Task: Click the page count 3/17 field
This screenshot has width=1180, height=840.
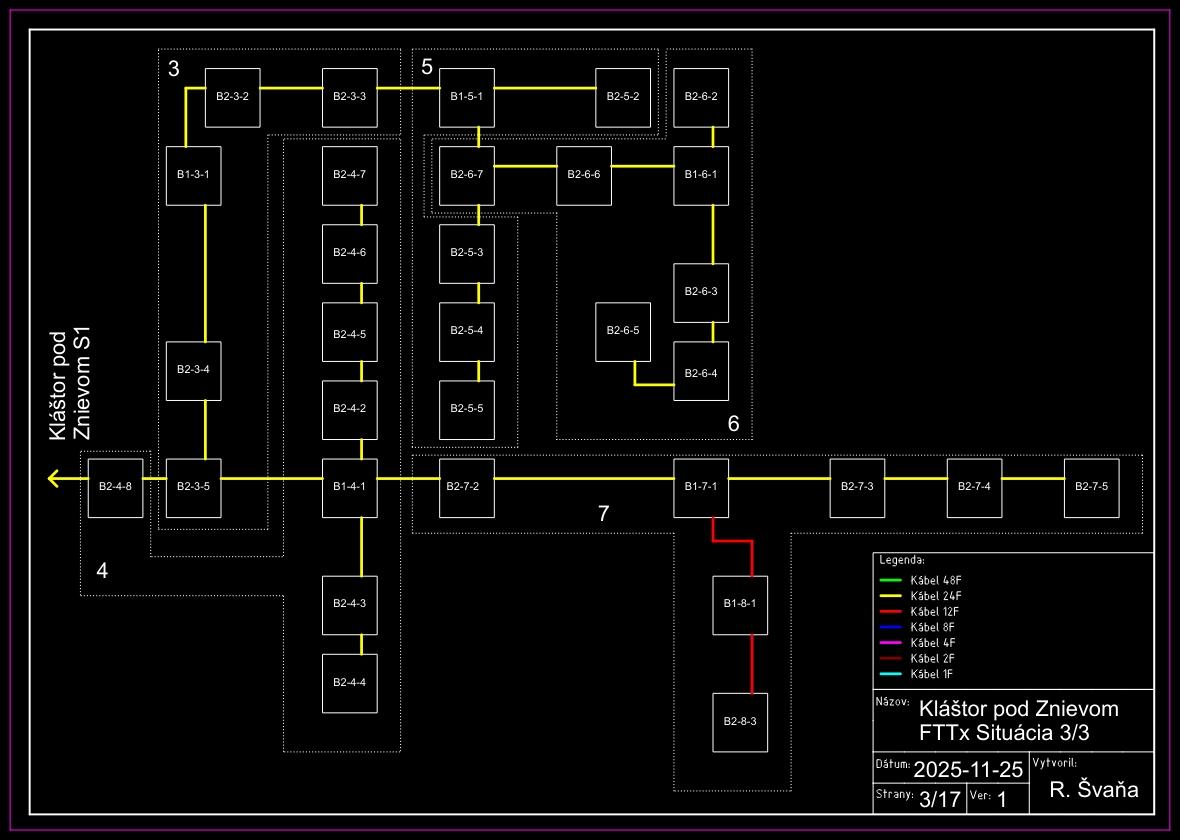Action: pos(939,799)
